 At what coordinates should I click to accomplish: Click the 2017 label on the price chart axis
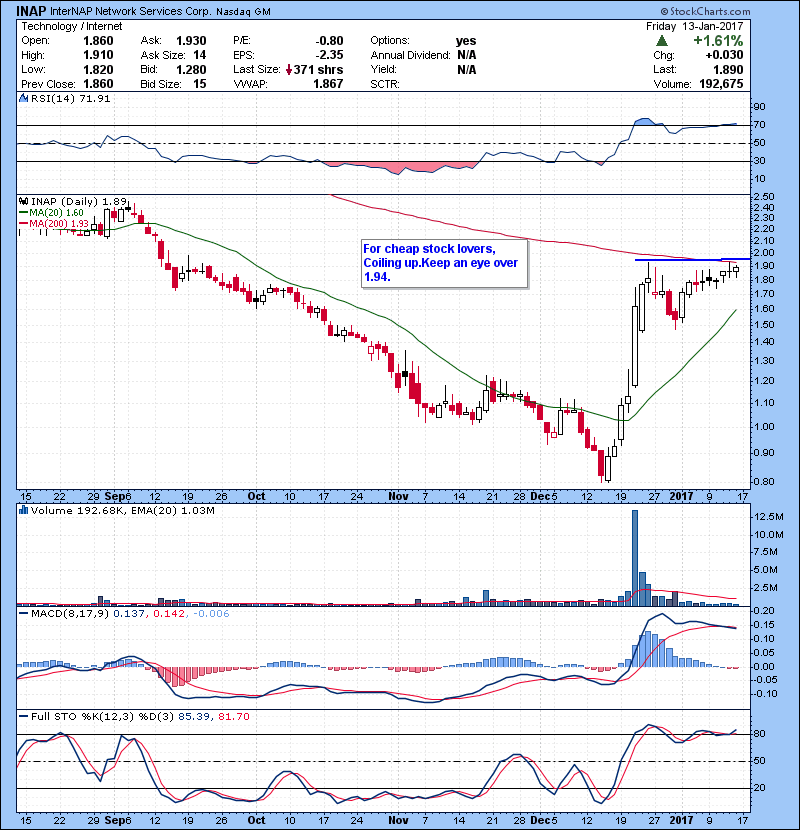coord(681,497)
